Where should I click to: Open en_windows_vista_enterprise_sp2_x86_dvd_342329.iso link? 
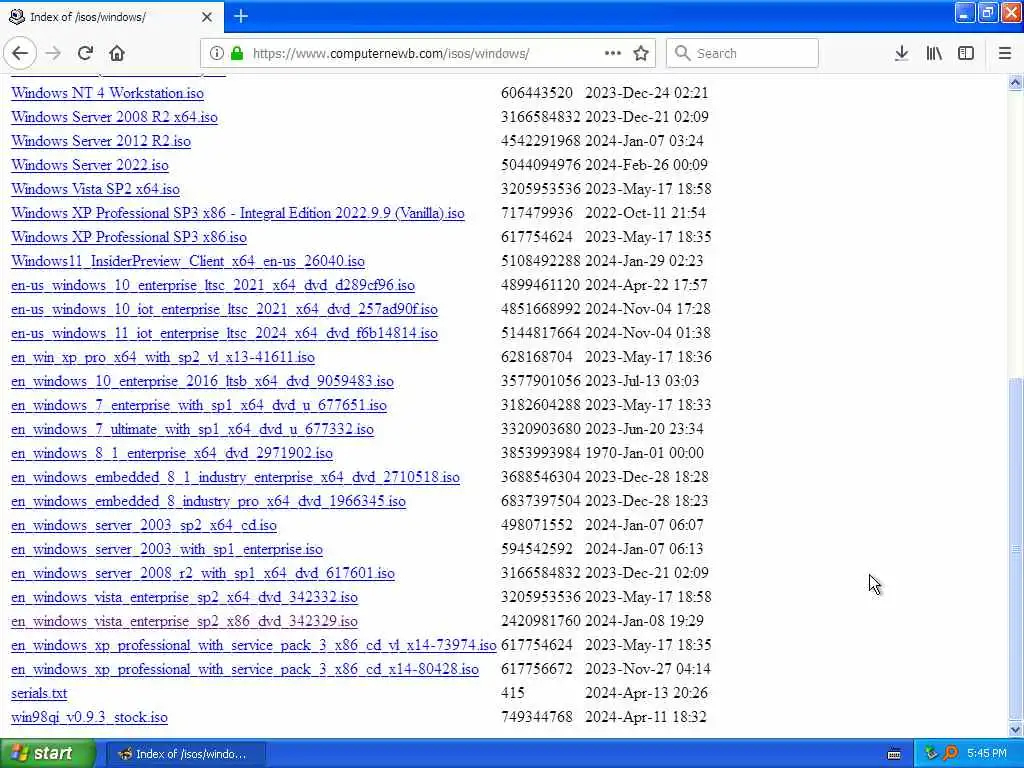(185, 622)
